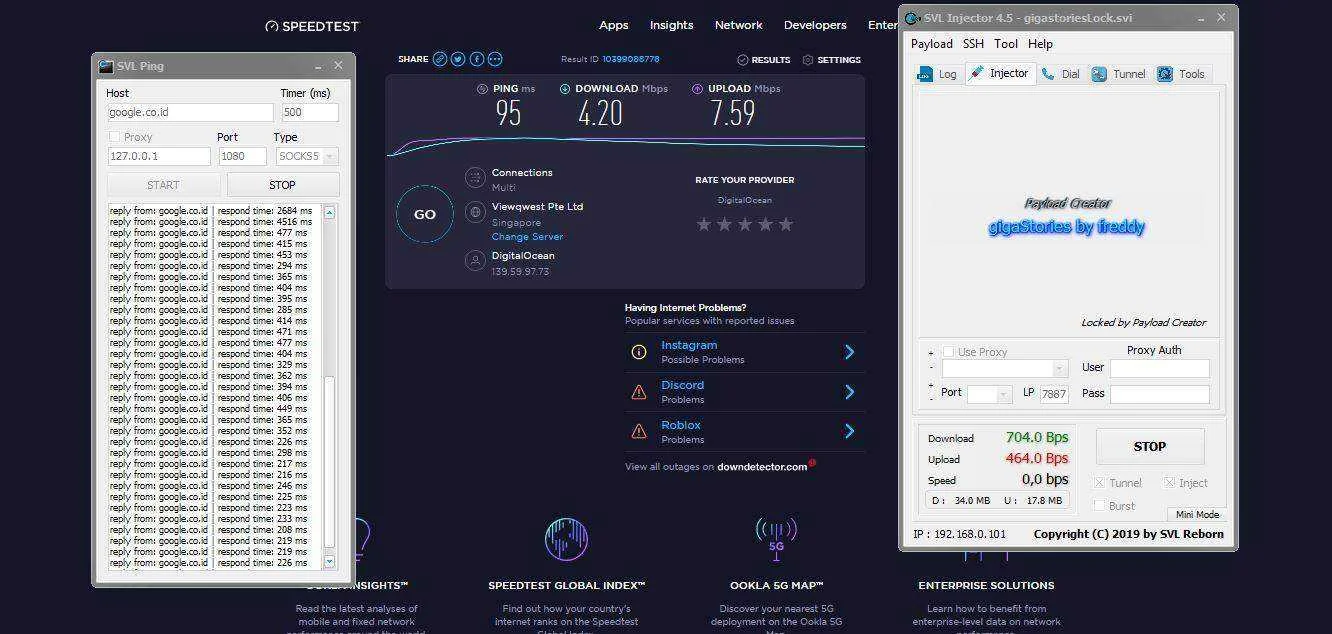This screenshot has height=634, width=1332.
Task: Click the Port 1080 field in SVL Ping
Action: (x=242, y=156)
